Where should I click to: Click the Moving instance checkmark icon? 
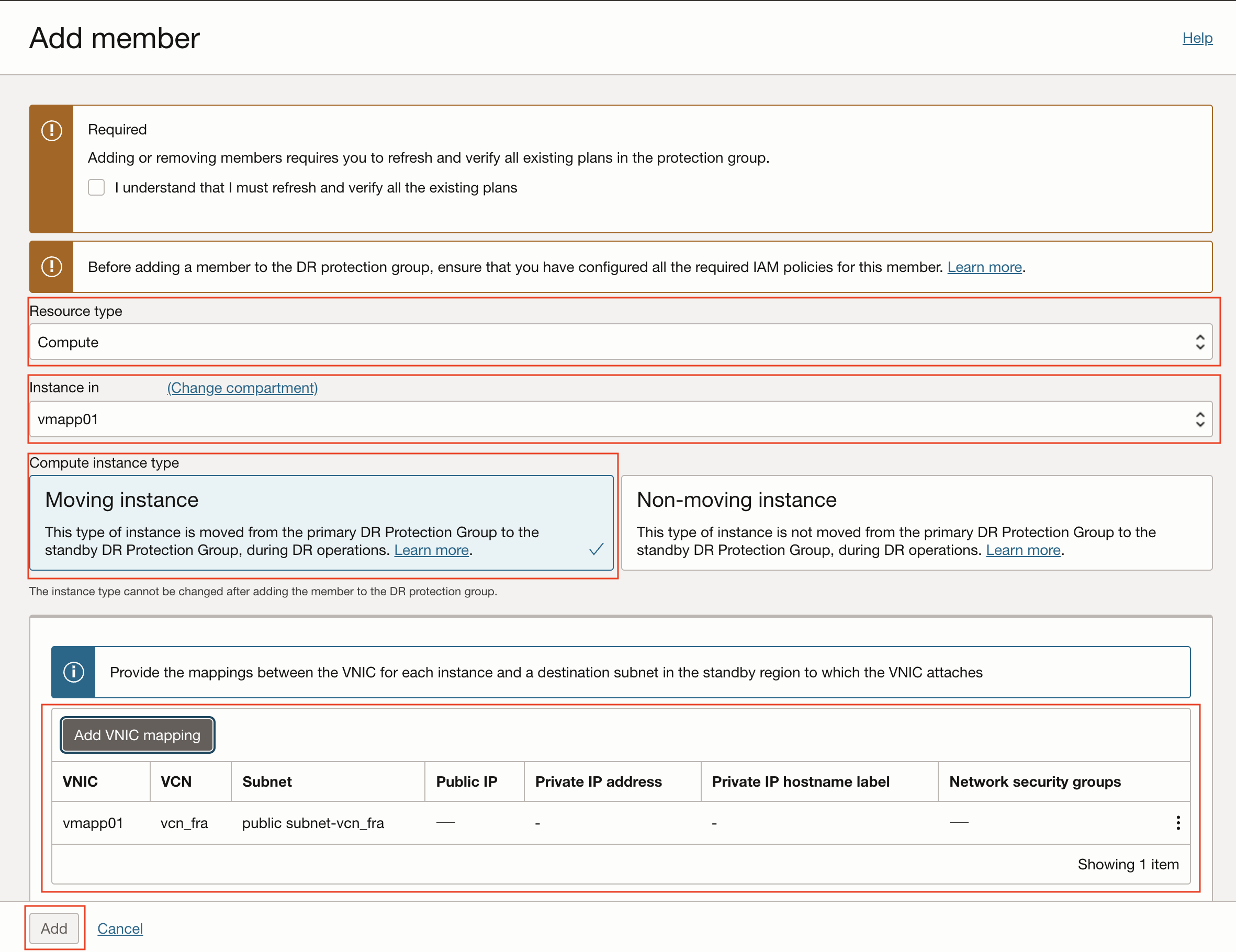pos(596,549)
